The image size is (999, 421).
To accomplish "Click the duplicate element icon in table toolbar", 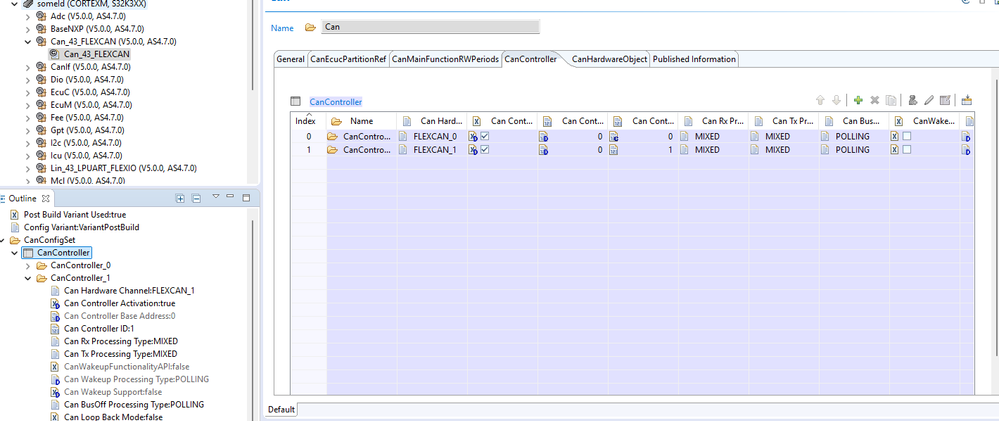I will (891, 100).
